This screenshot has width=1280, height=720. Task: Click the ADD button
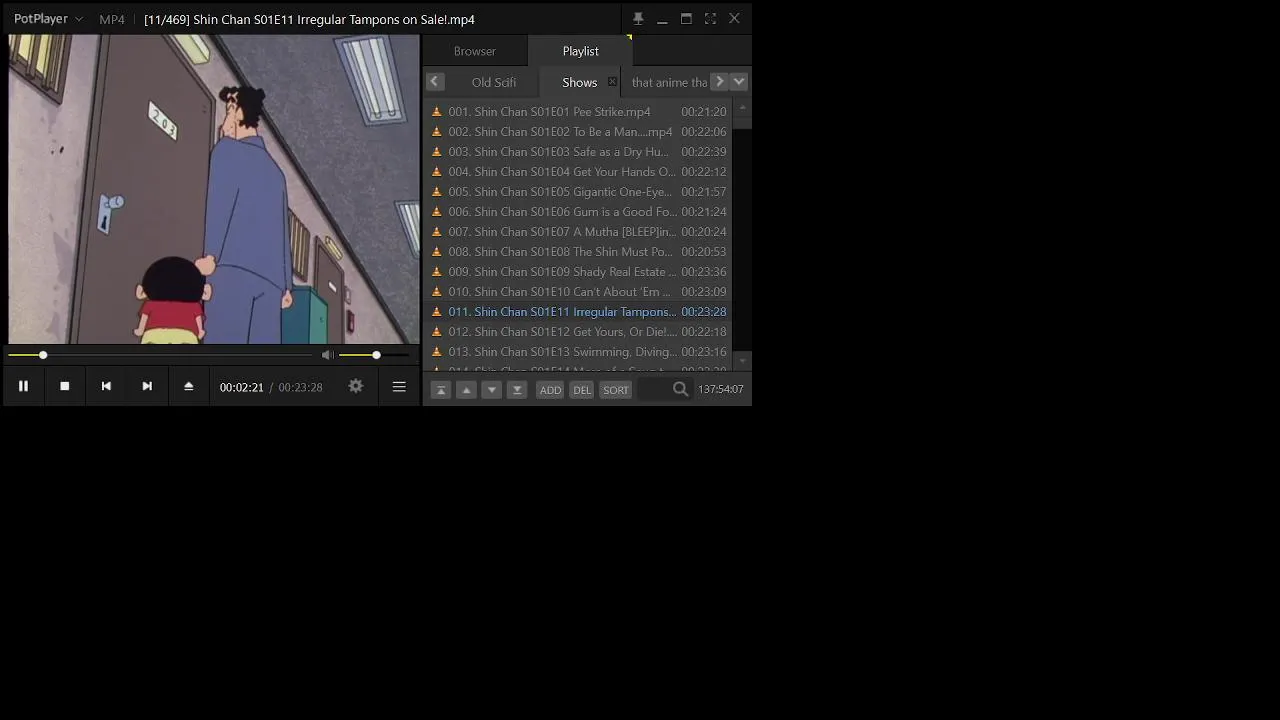[x=550, y=390]
